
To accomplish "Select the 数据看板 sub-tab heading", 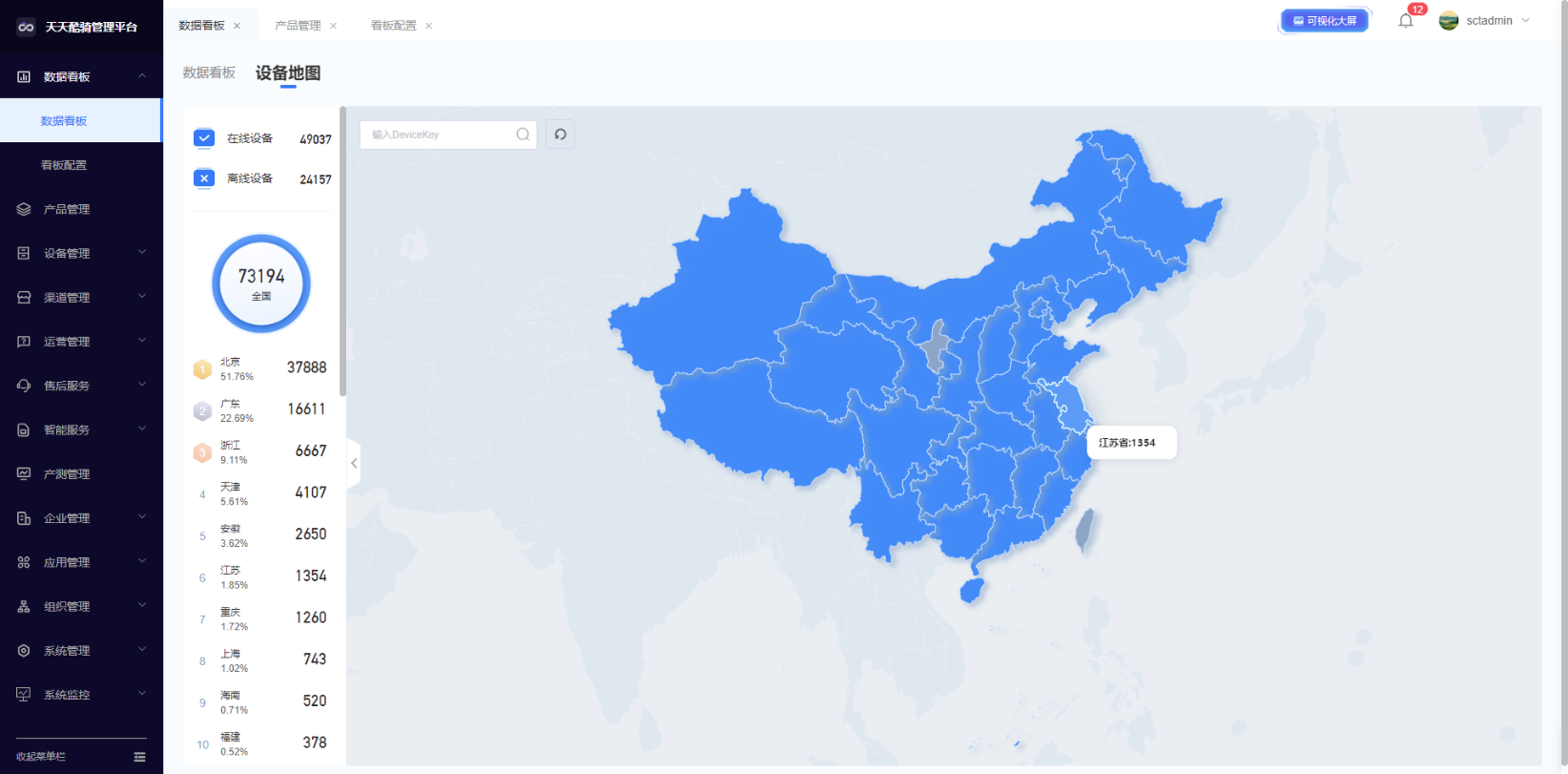I will click(x=209, y=73).
